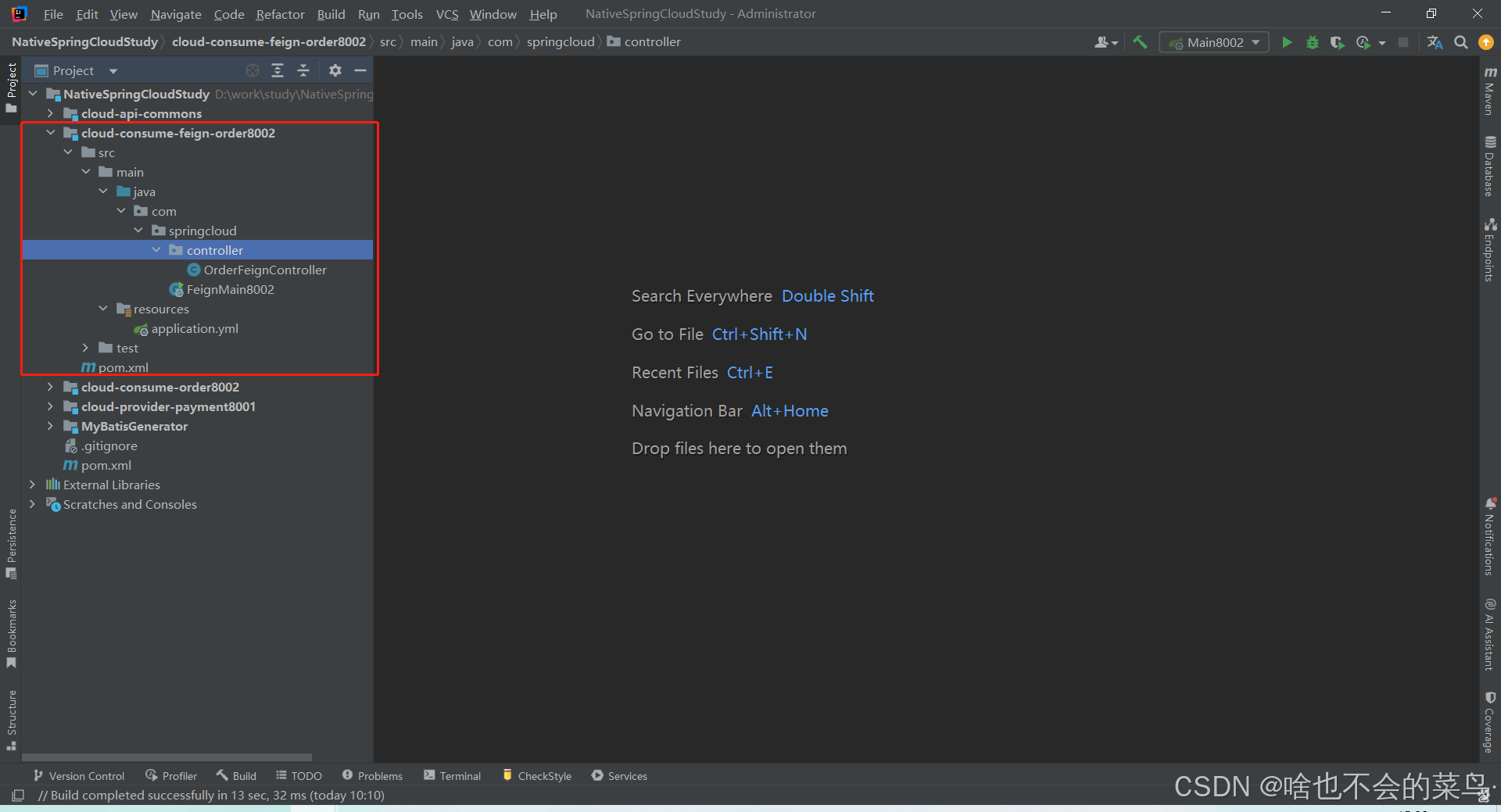Open Project panel settings gear
Screen dimensions: 1501x812
[x=335, y=70]
